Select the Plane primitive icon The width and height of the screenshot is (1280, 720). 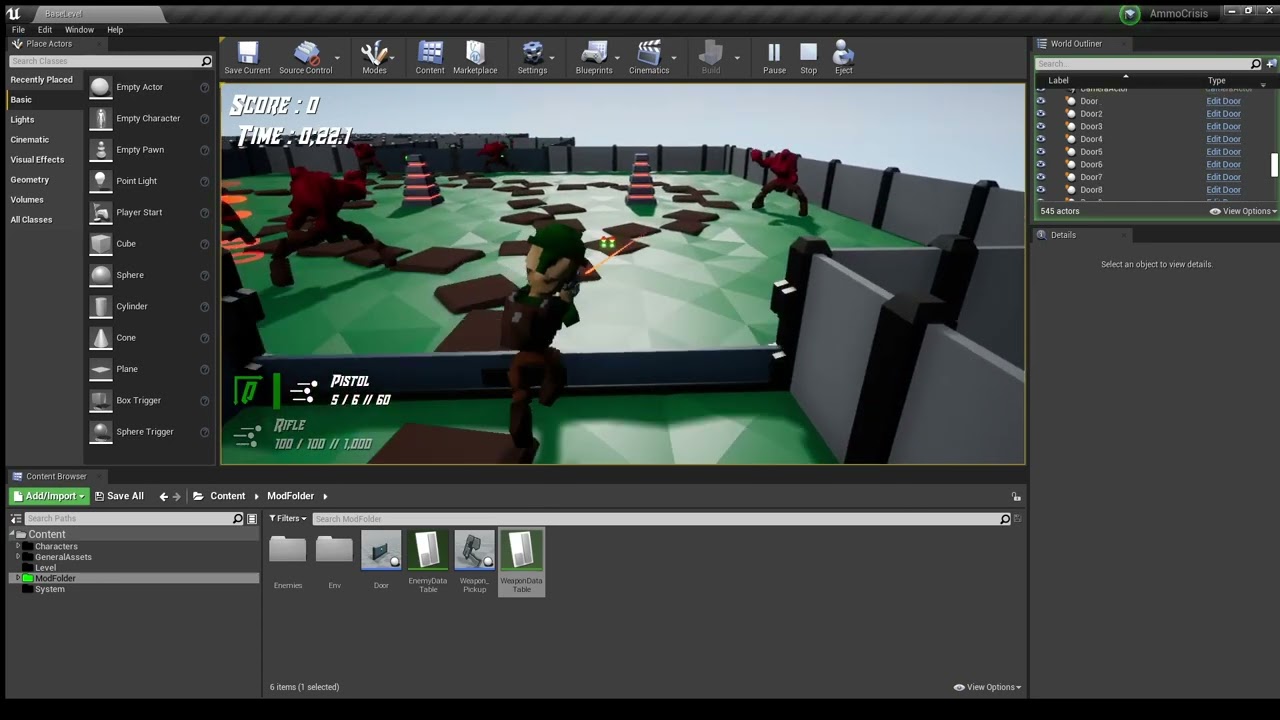point(100,369)
